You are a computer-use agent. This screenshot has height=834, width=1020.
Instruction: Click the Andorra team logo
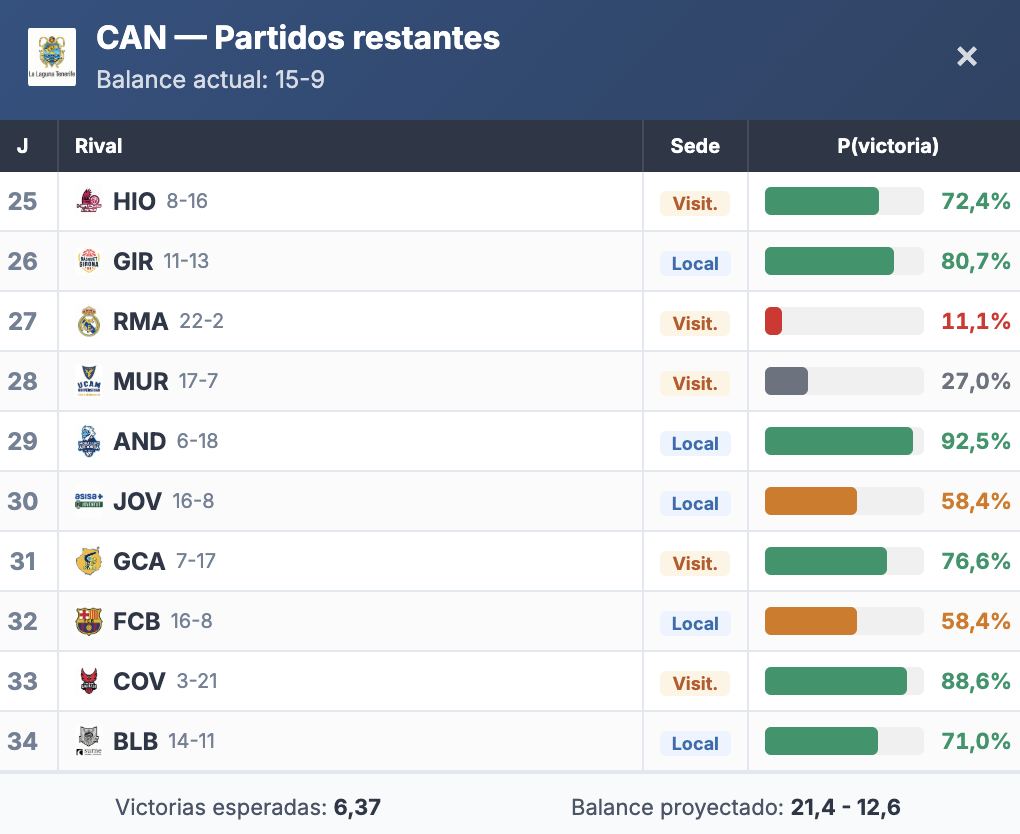[x=89, y=441]
